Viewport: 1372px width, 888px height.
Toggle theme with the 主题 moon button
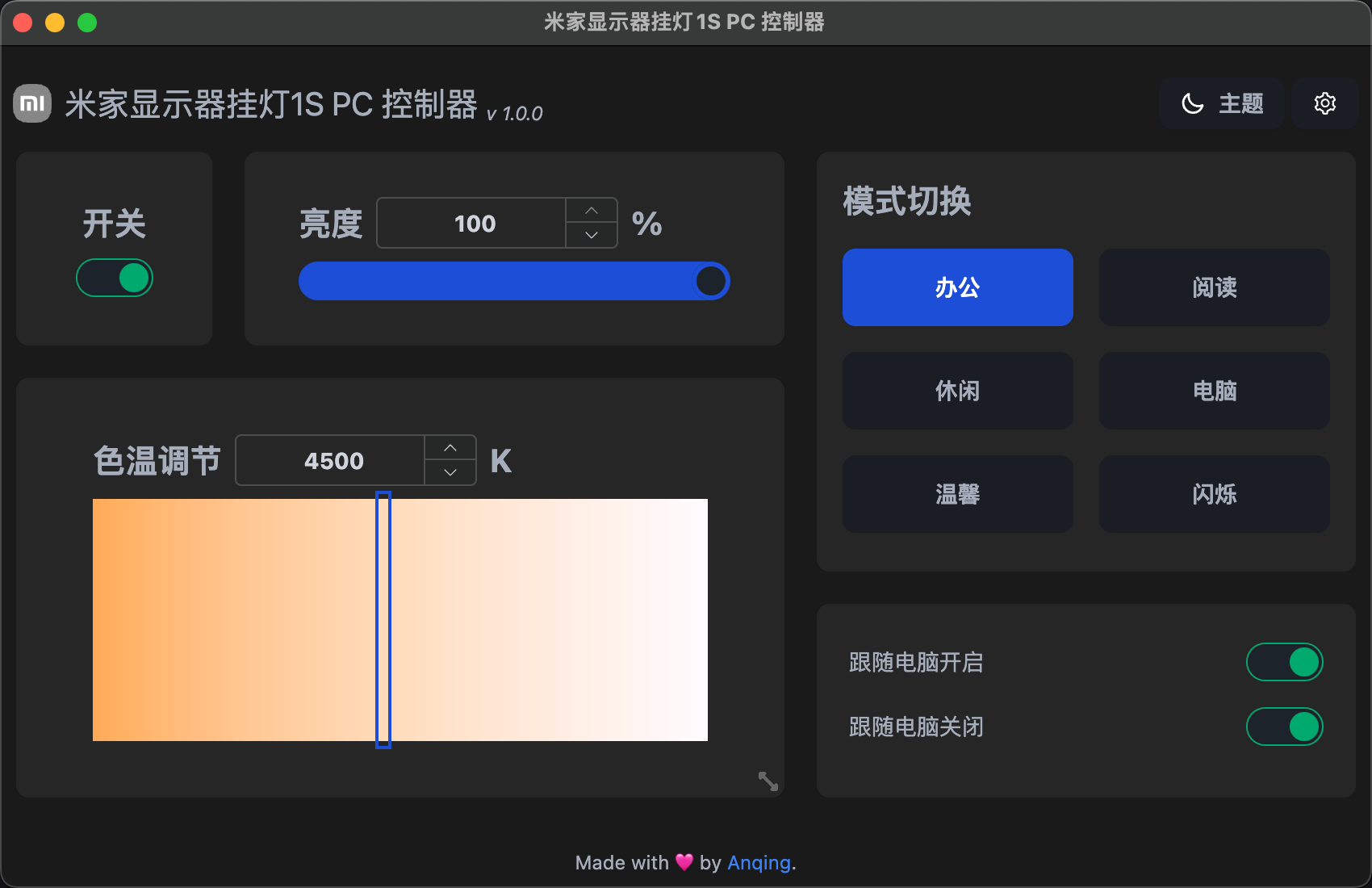click(x=1222, y=103)
